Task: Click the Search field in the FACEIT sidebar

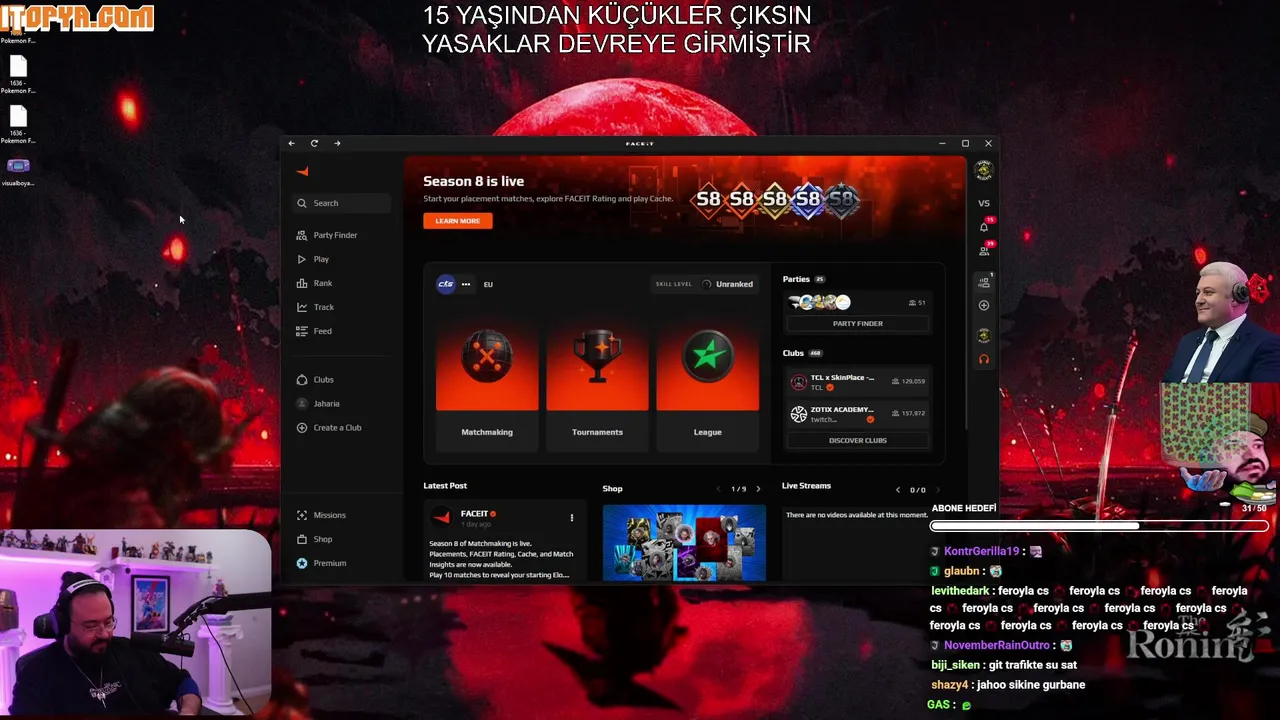Action: (x=342, y=203)
